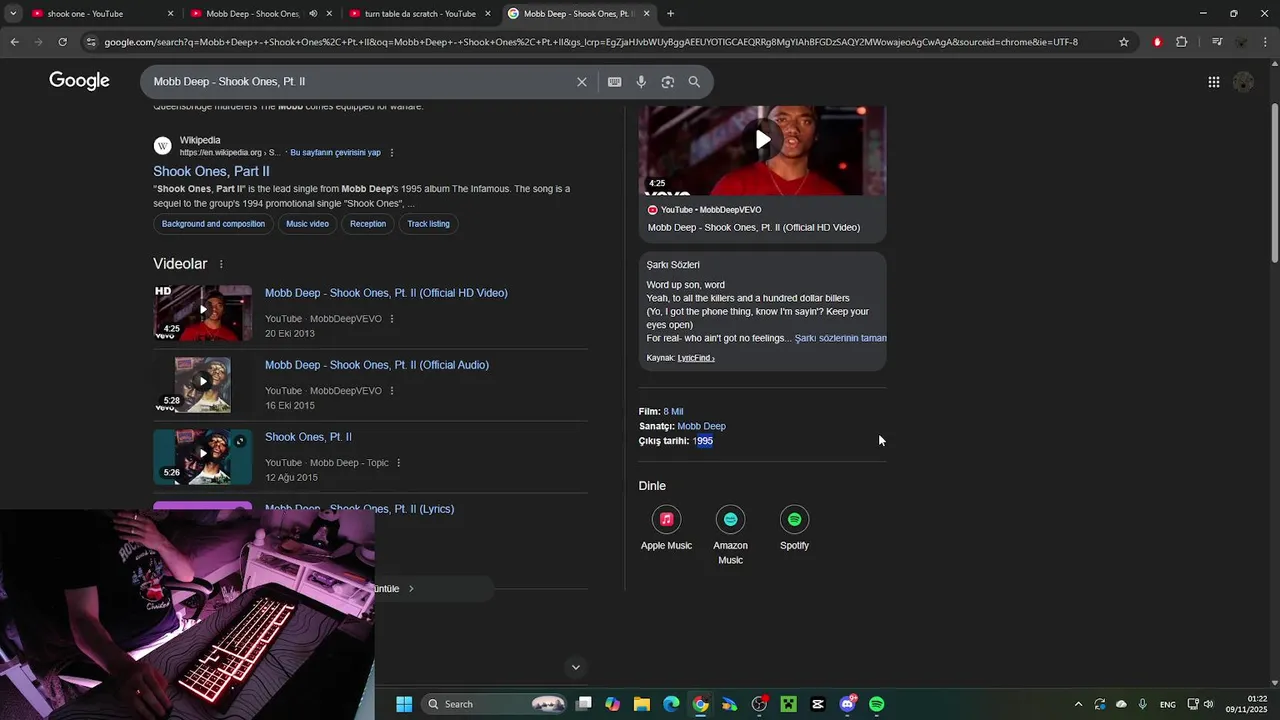Show hidden system tray icons chevron

1078,704
